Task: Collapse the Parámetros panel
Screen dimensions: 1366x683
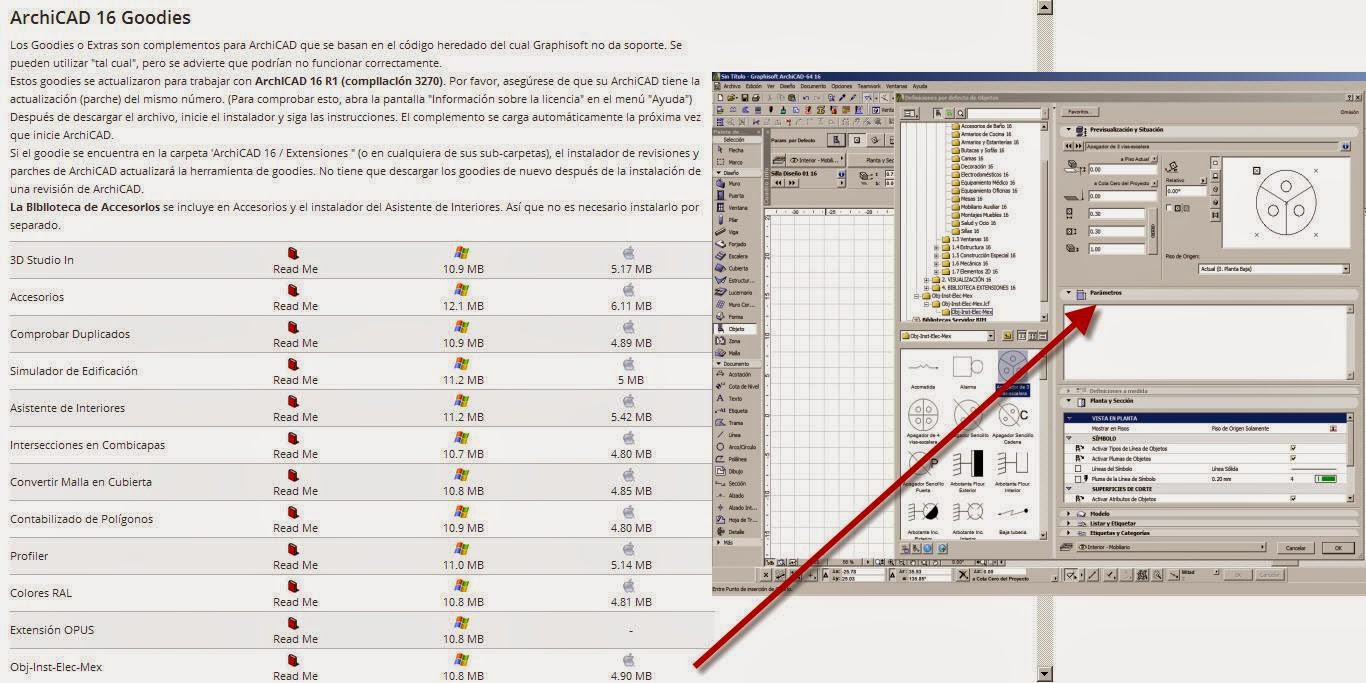Action: 1068,293
